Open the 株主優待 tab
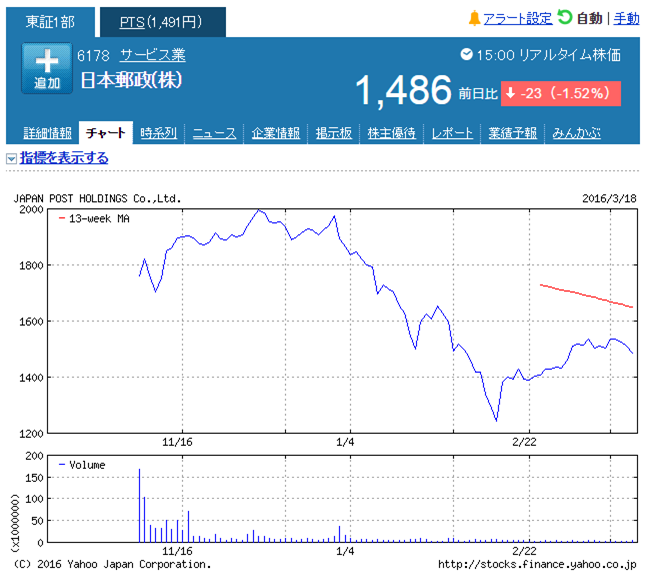Screen dimensions: 648x579 [x=392, y=133]
